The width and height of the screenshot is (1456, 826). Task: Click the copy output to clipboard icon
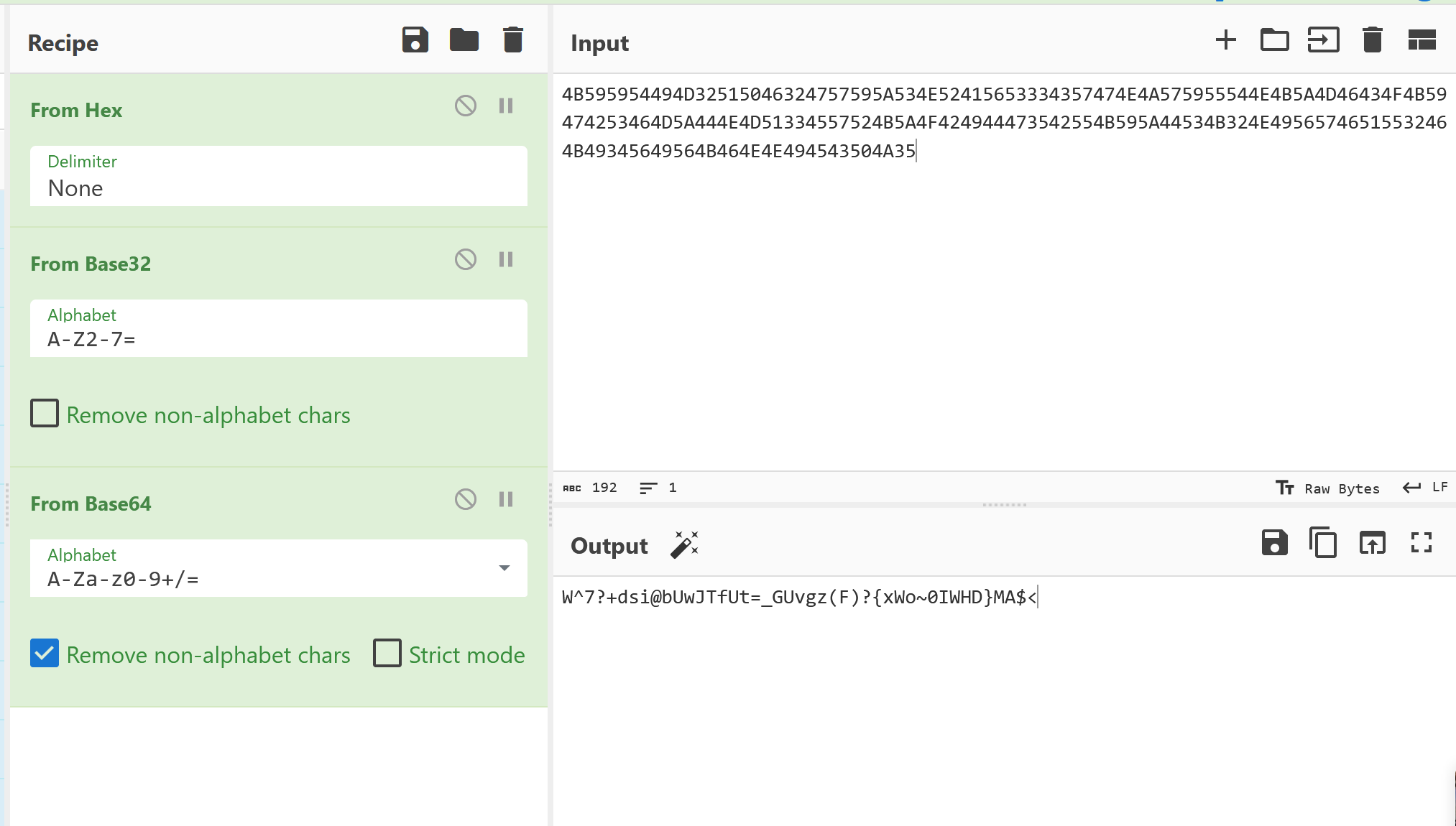pos(1323,544)
